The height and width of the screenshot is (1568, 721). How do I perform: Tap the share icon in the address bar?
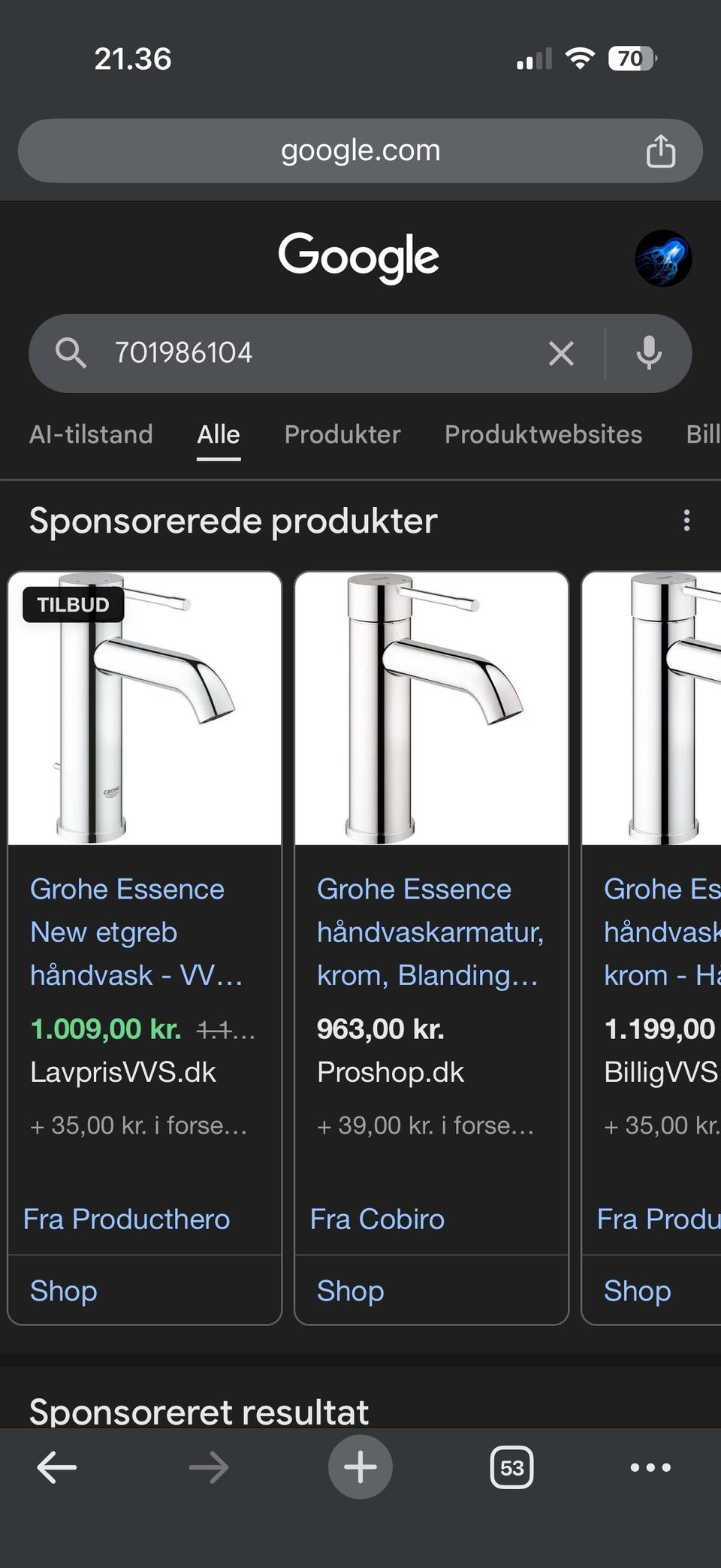pos(661,150)
